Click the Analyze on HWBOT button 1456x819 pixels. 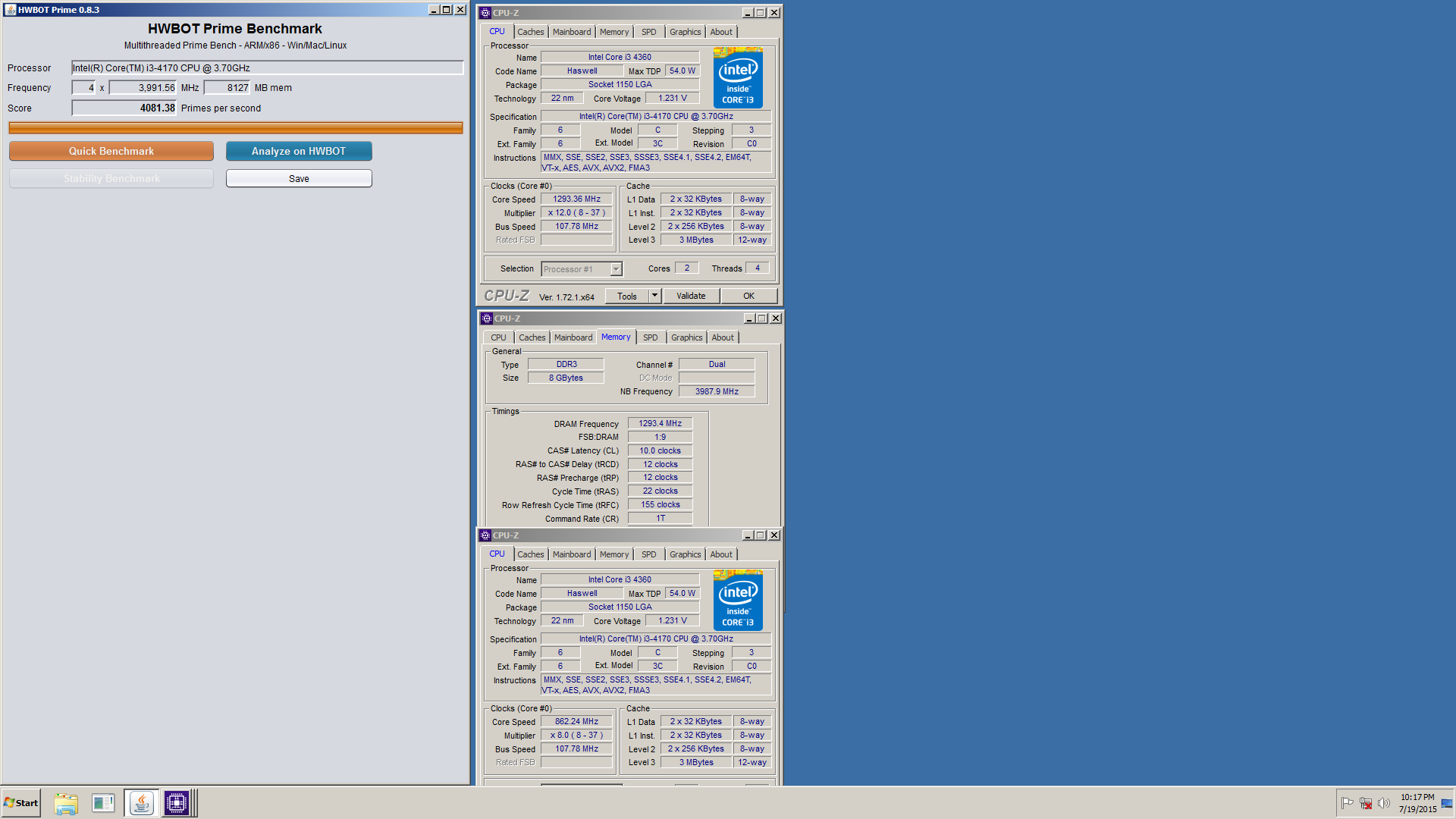pos(299,151)
